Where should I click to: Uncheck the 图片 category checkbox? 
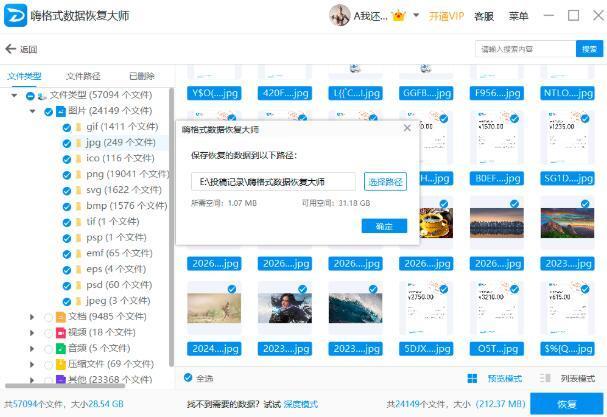(x=48, y=112)
